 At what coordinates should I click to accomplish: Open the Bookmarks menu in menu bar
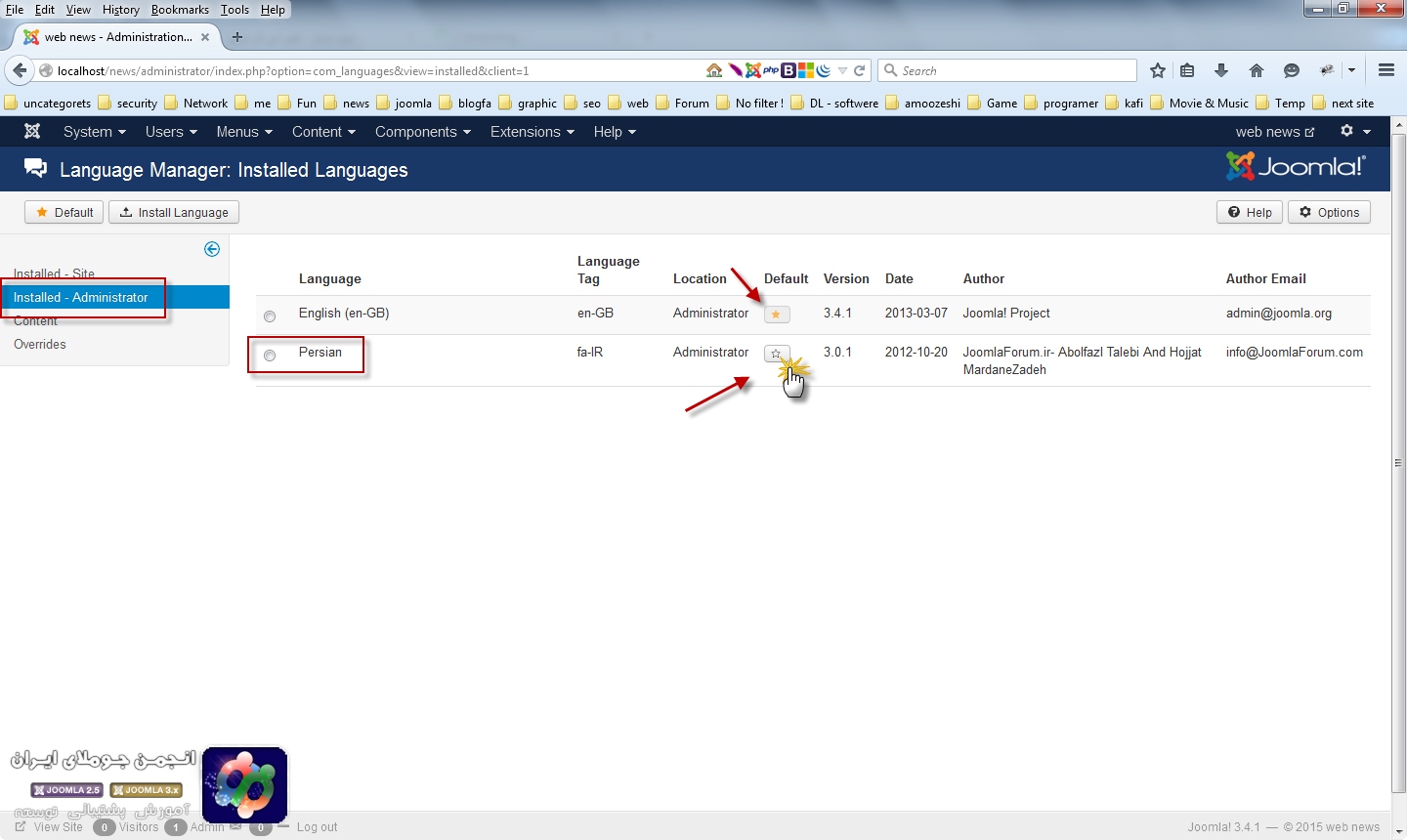(180, 10)
